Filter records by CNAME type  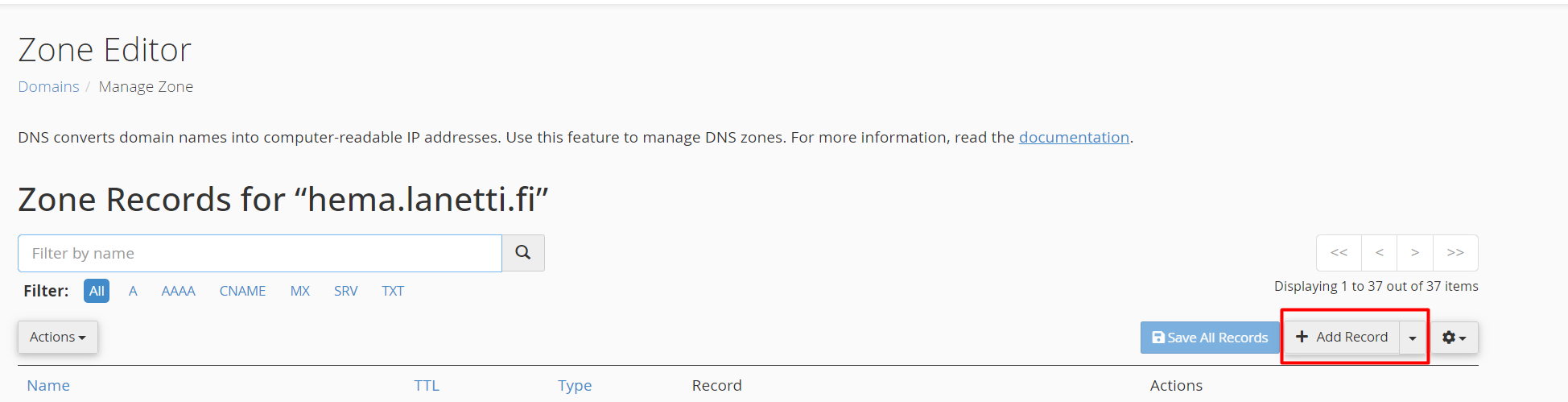coord(242,291)
